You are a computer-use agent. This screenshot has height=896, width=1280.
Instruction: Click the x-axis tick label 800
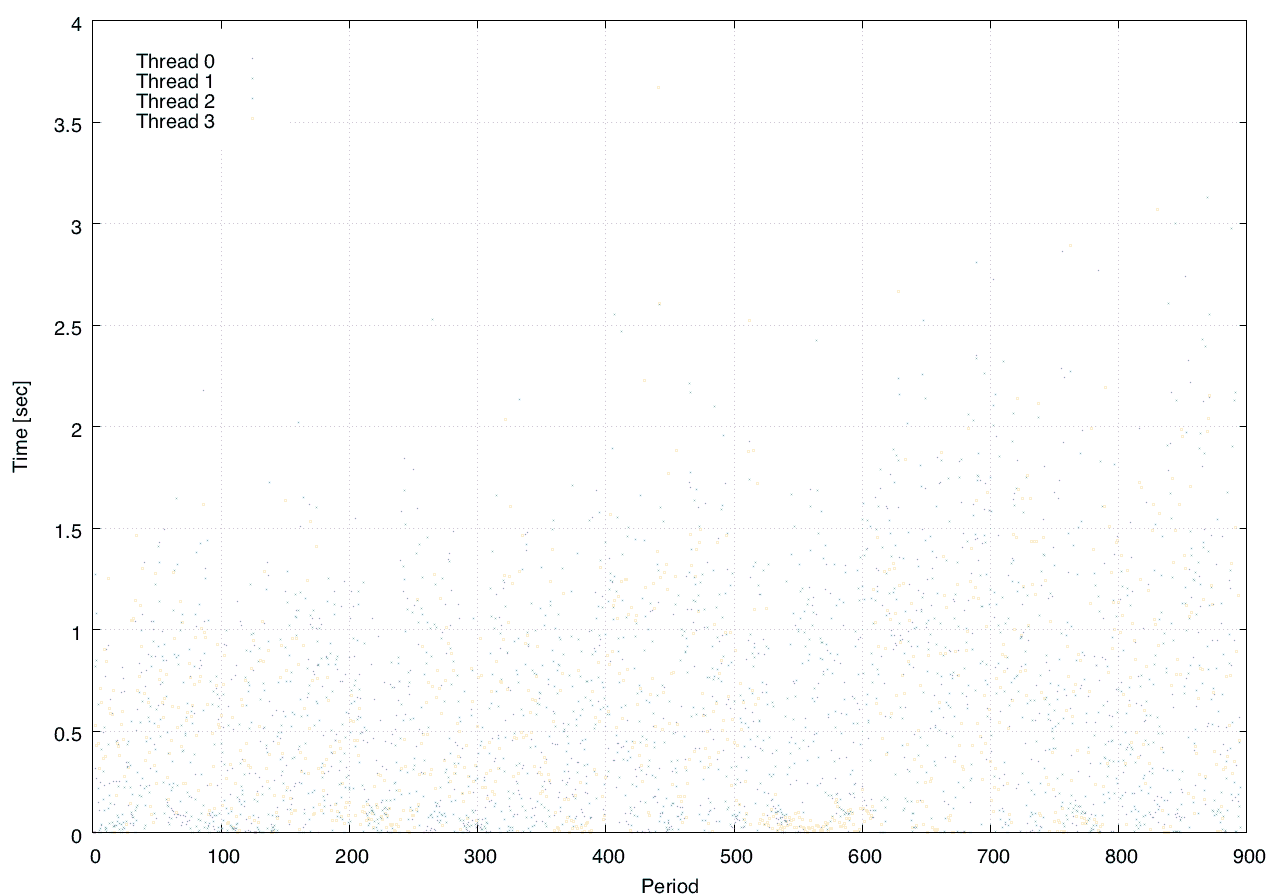click(1119, 856)
